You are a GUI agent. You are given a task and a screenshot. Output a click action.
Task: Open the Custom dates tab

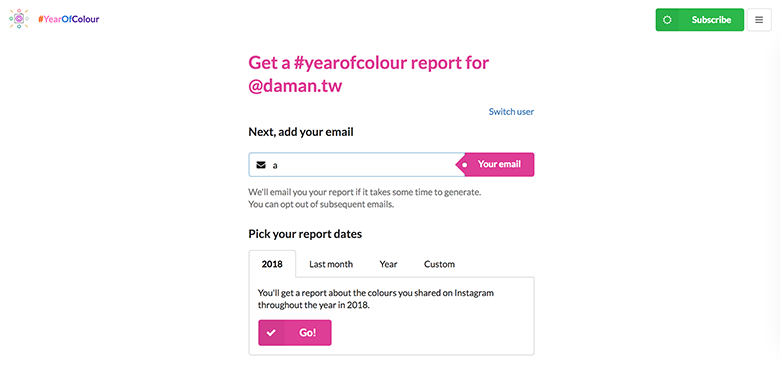click(x=439, y=264)
